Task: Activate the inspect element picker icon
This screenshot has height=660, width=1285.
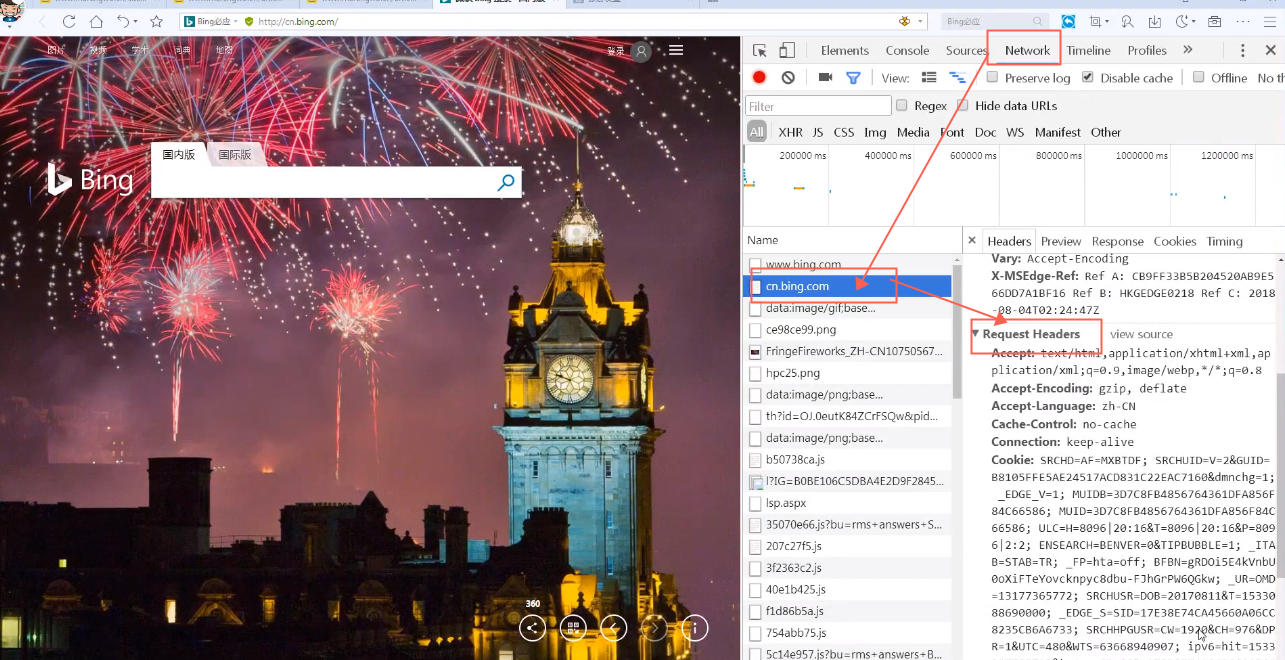Action: pyautogui.click(x=760, y=50)
